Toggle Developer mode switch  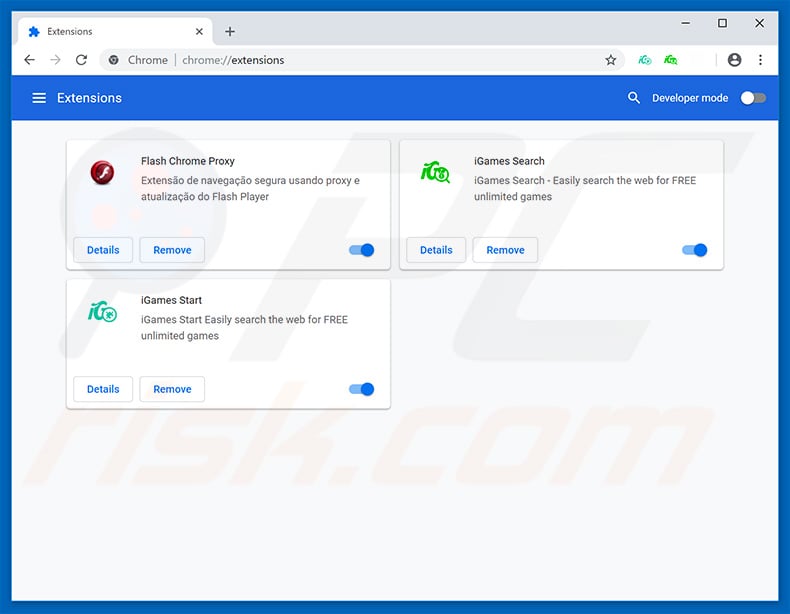753,98
